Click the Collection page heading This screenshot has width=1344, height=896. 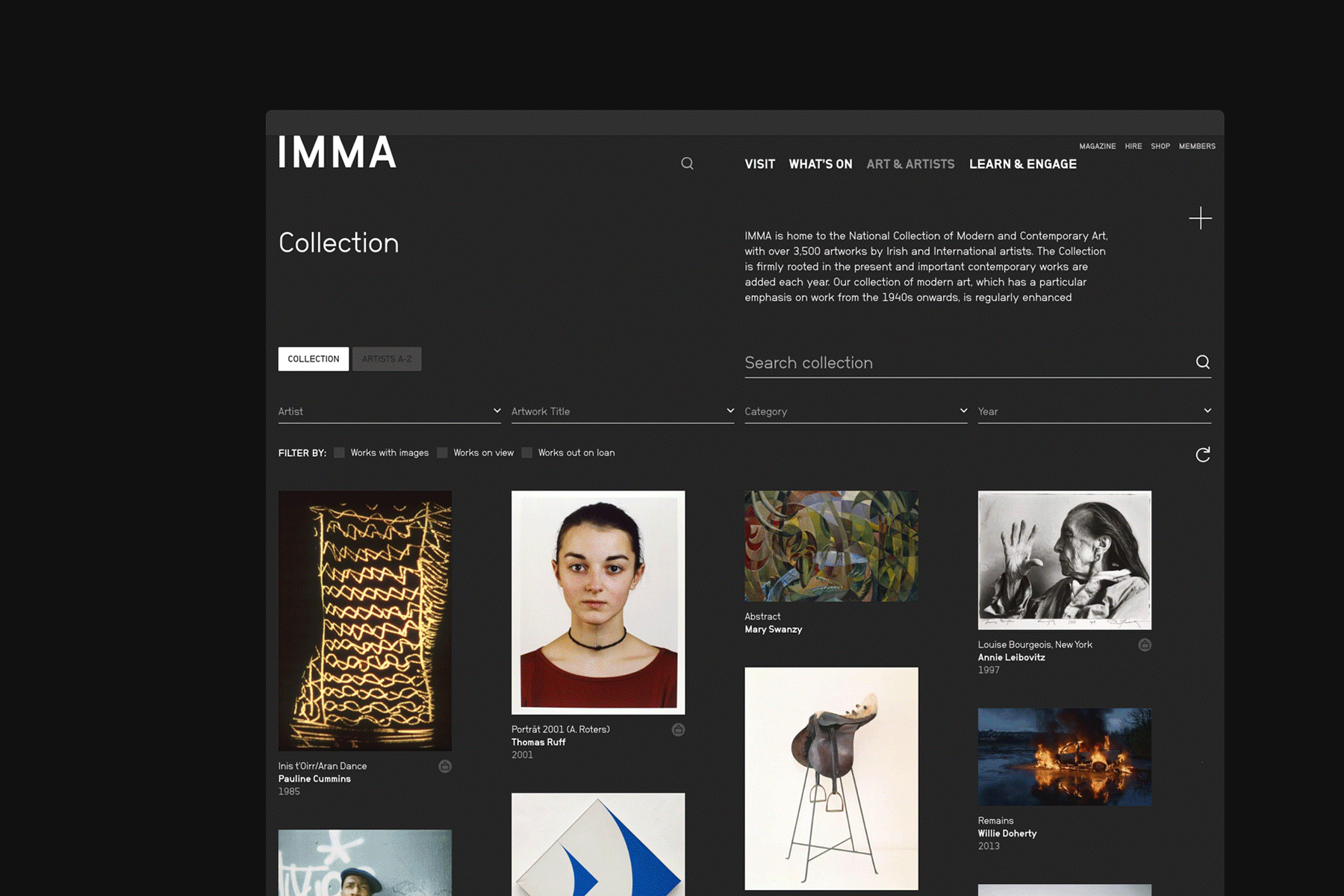pyautogui.click(x=339, y=243)
